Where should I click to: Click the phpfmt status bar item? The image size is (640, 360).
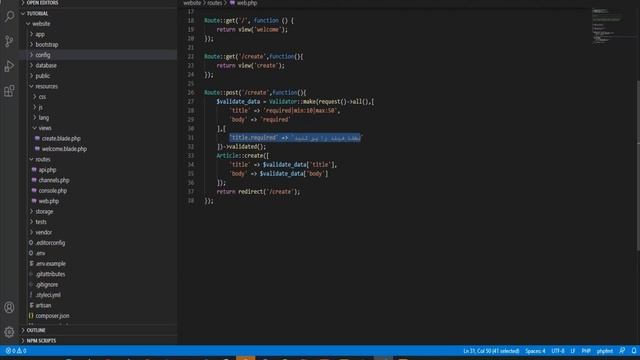coord(605,351)
